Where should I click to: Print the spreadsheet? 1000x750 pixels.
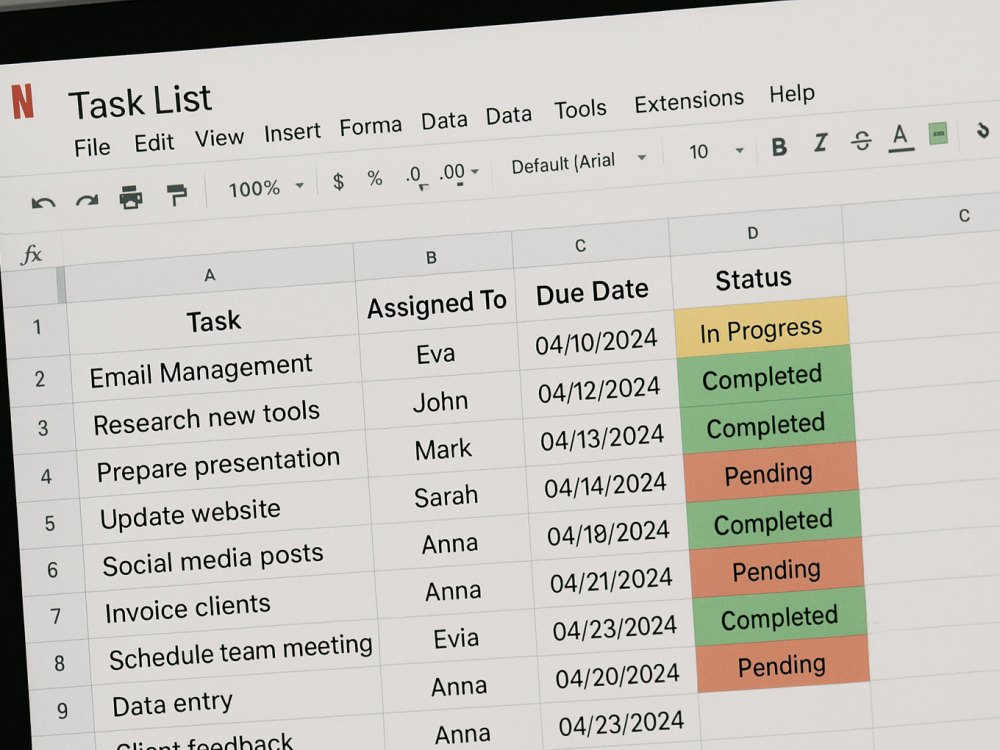[x=131, y=197]
